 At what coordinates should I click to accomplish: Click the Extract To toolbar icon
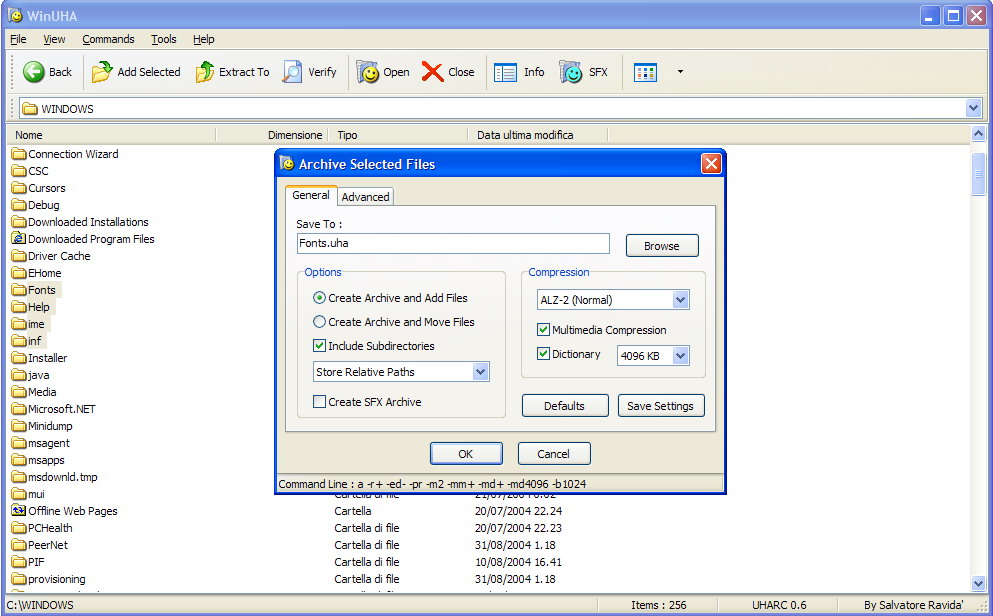click(205, 72)
